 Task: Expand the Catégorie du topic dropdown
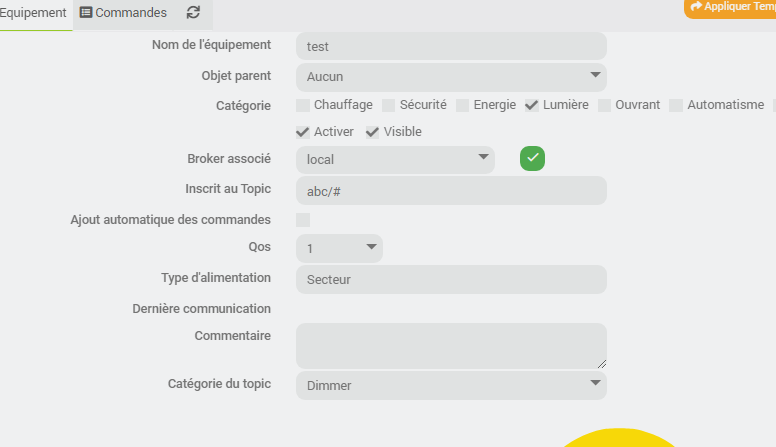(451, 385)
